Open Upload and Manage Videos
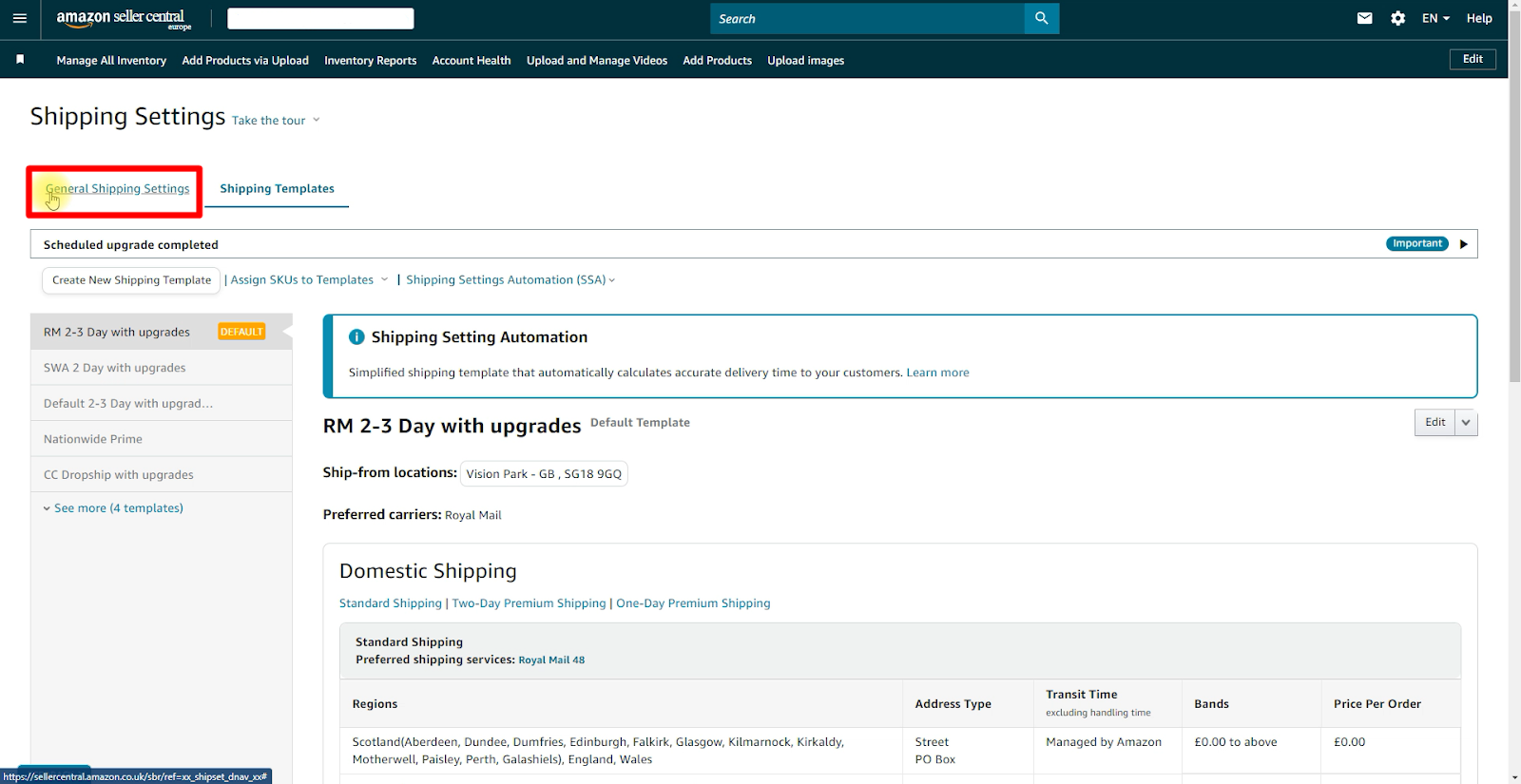Viewport: 1521px width, 784px height. tap(597, 61)
